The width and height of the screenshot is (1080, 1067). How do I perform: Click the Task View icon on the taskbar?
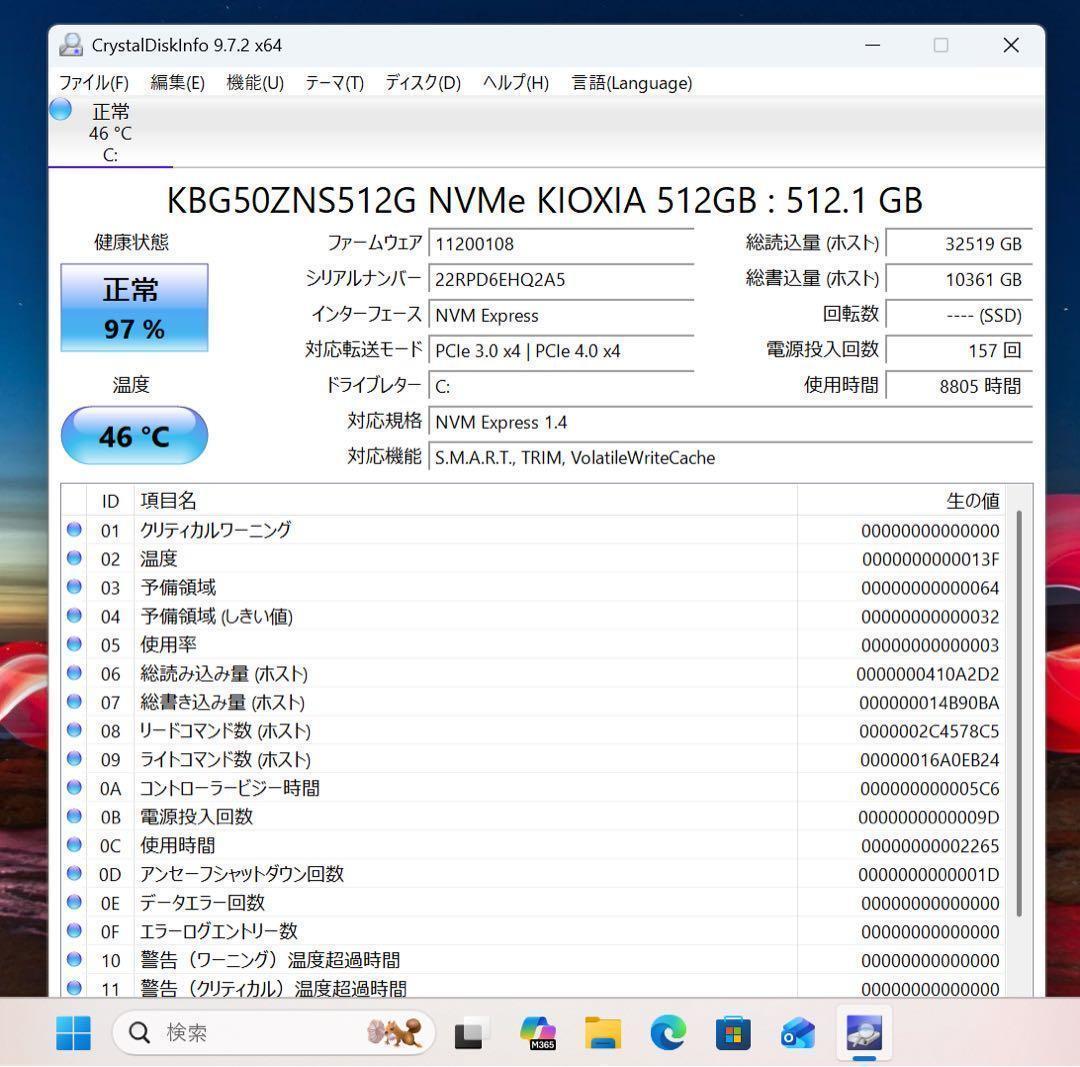pyautogui.click(x=470, y=1032)
